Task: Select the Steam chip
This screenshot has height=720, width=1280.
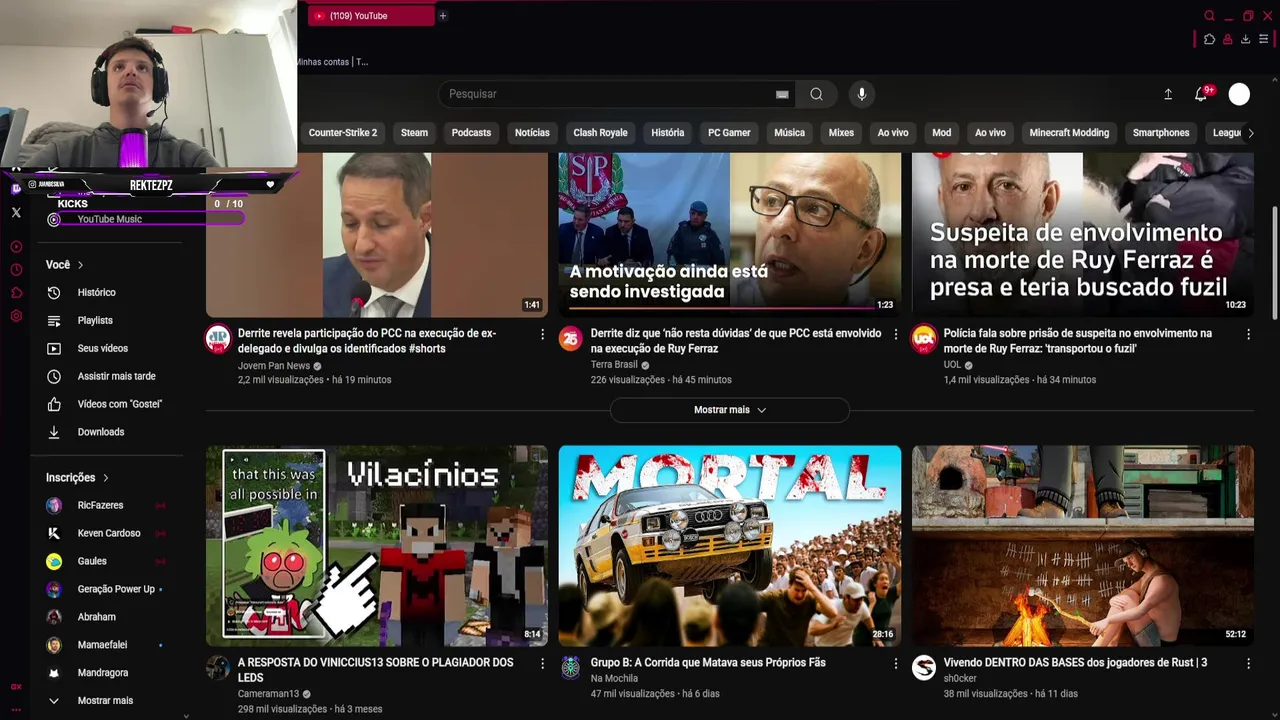Action: click(414, 133)
